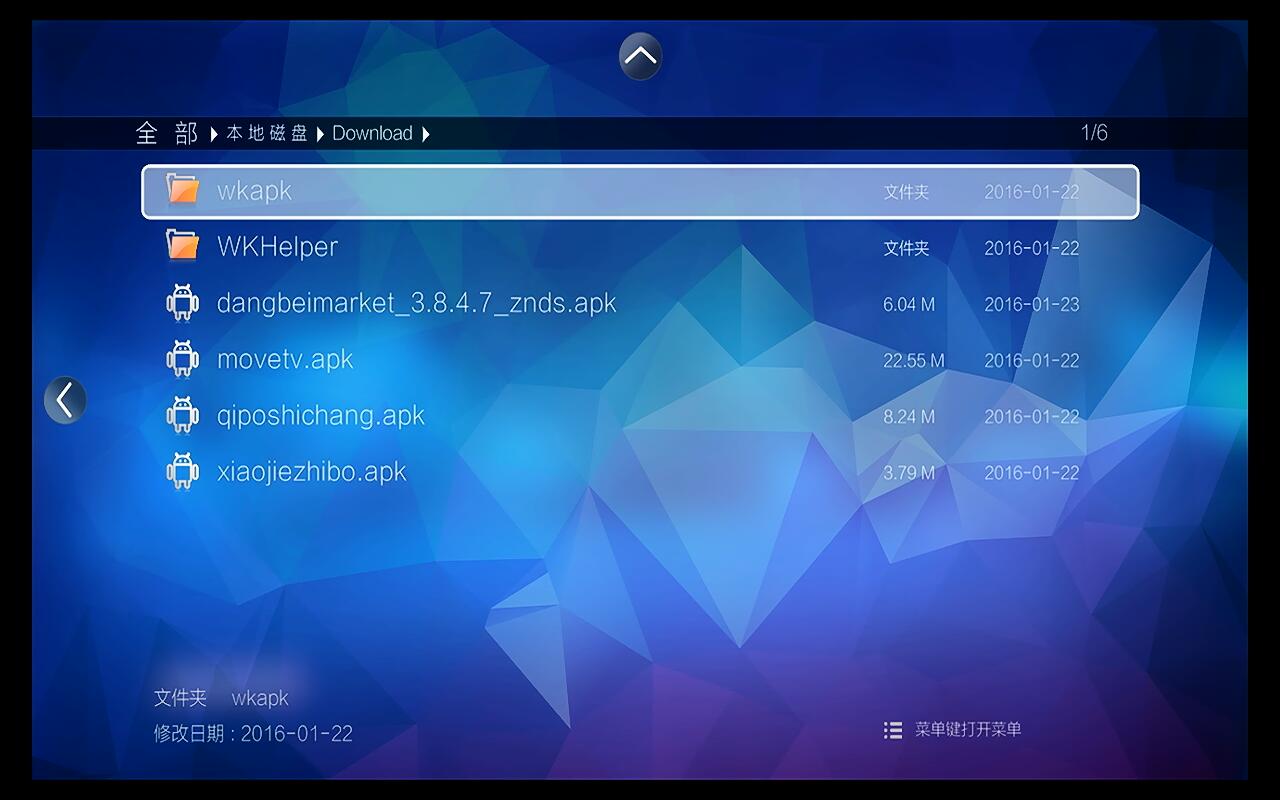Select the Android icon for dangbeimarket_3.8.4.7_znds.apk
1280x800 pixels.
tap(182, 303)
